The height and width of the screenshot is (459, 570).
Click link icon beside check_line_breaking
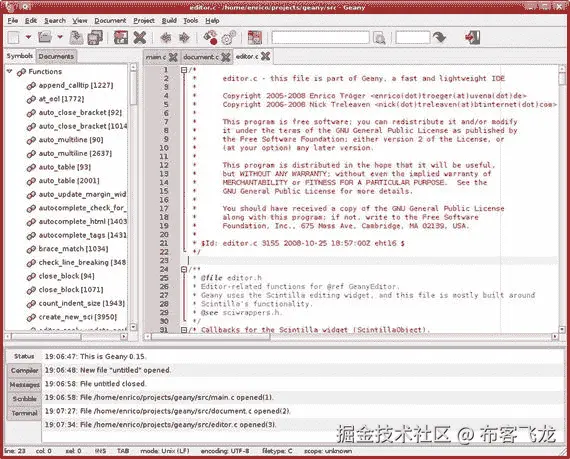(31, 263)
